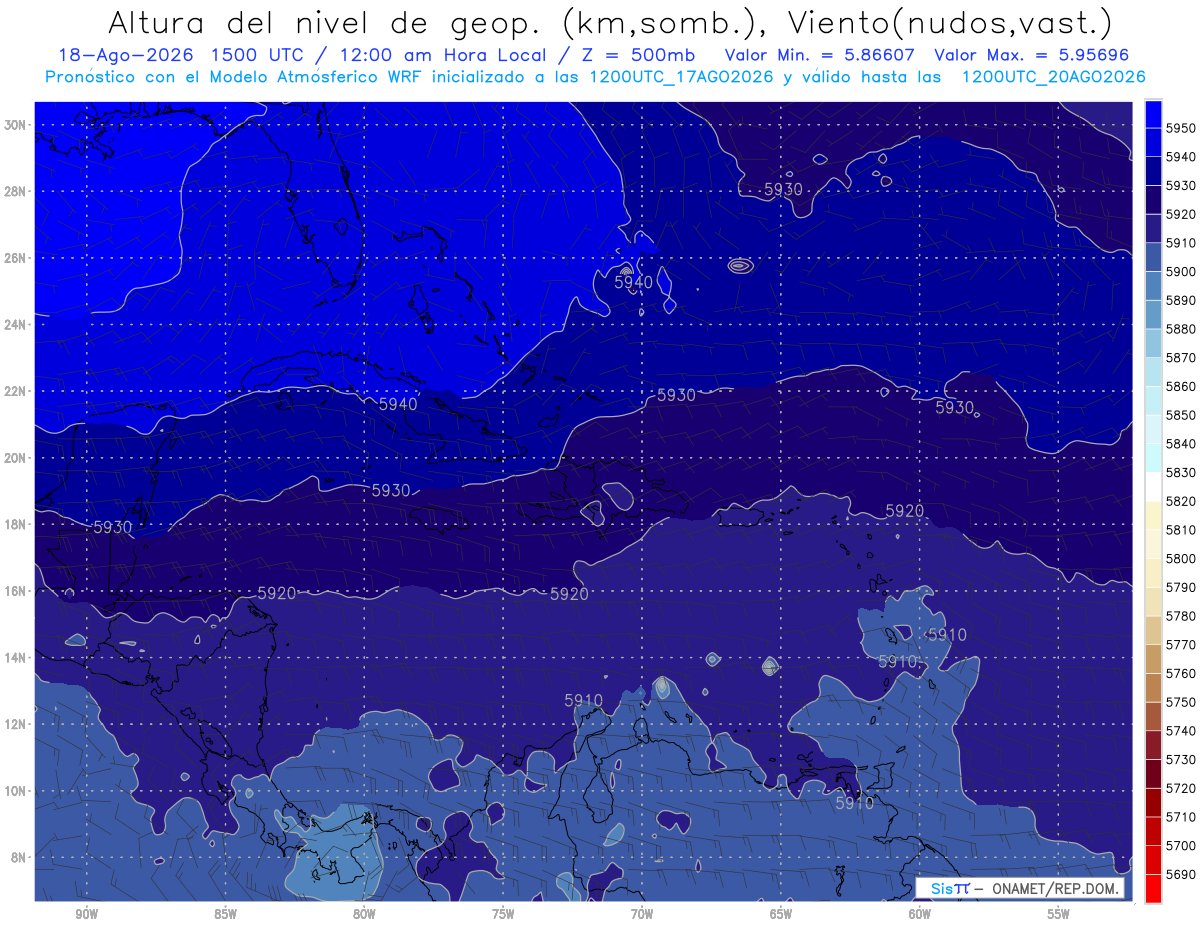Click the 55W longitude axis label
This screenshot has height=927, width=1200.
coord(1059,914)
